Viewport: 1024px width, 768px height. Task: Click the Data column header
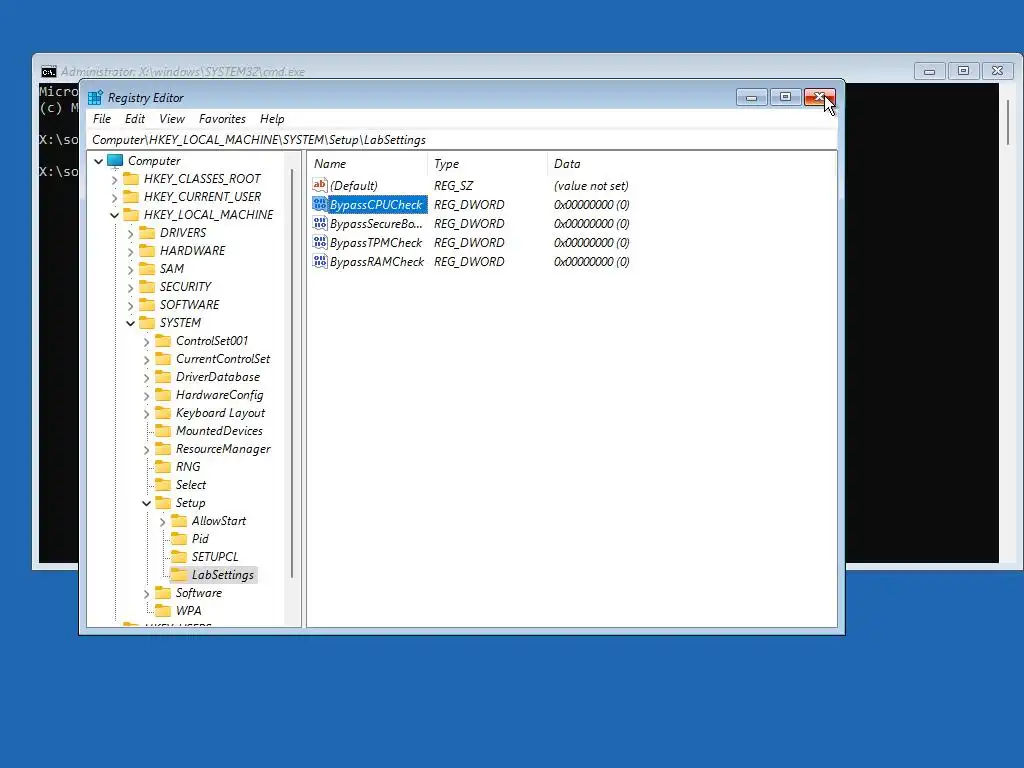(x=691, y=164)
